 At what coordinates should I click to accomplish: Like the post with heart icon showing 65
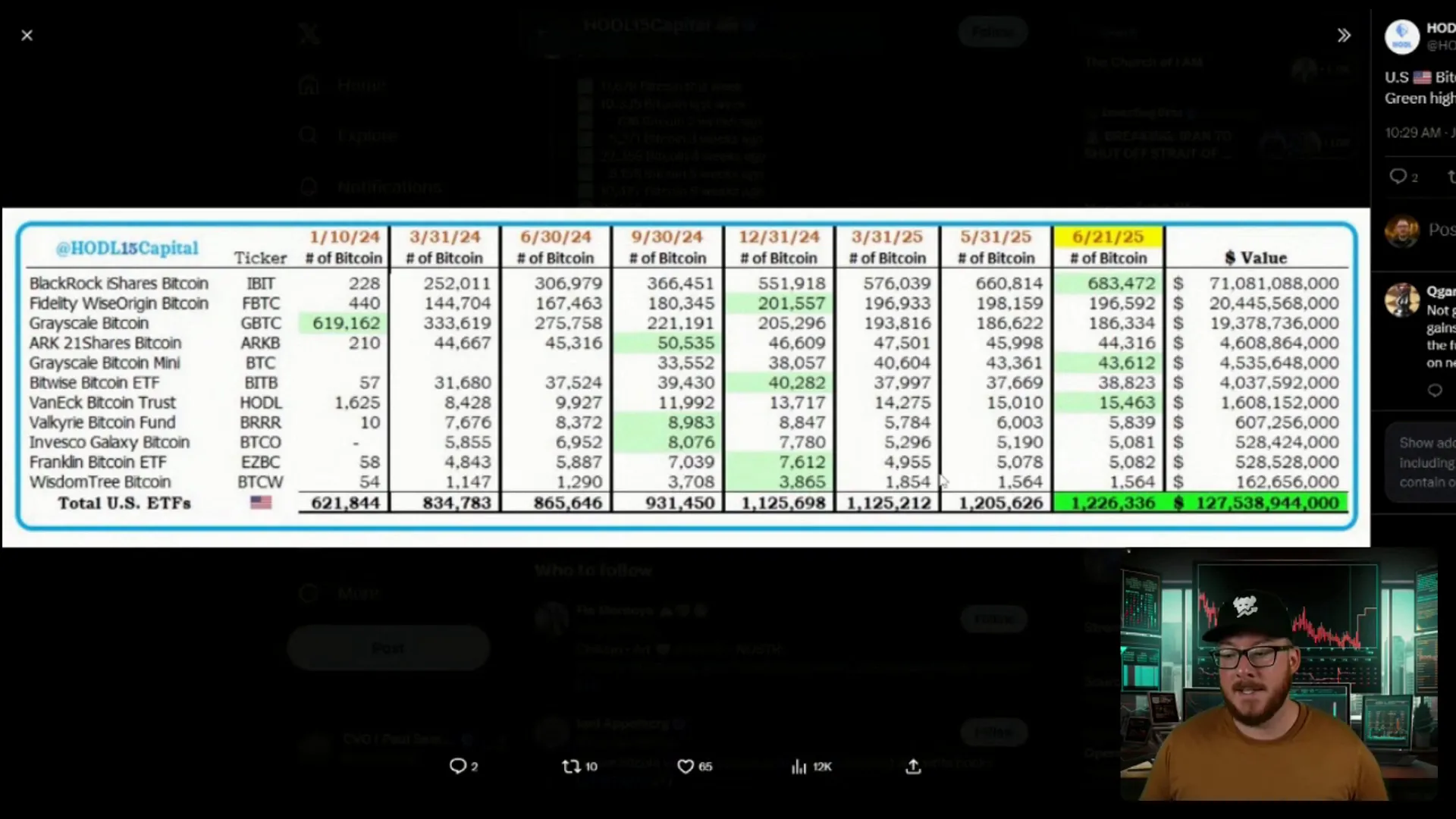694,766
